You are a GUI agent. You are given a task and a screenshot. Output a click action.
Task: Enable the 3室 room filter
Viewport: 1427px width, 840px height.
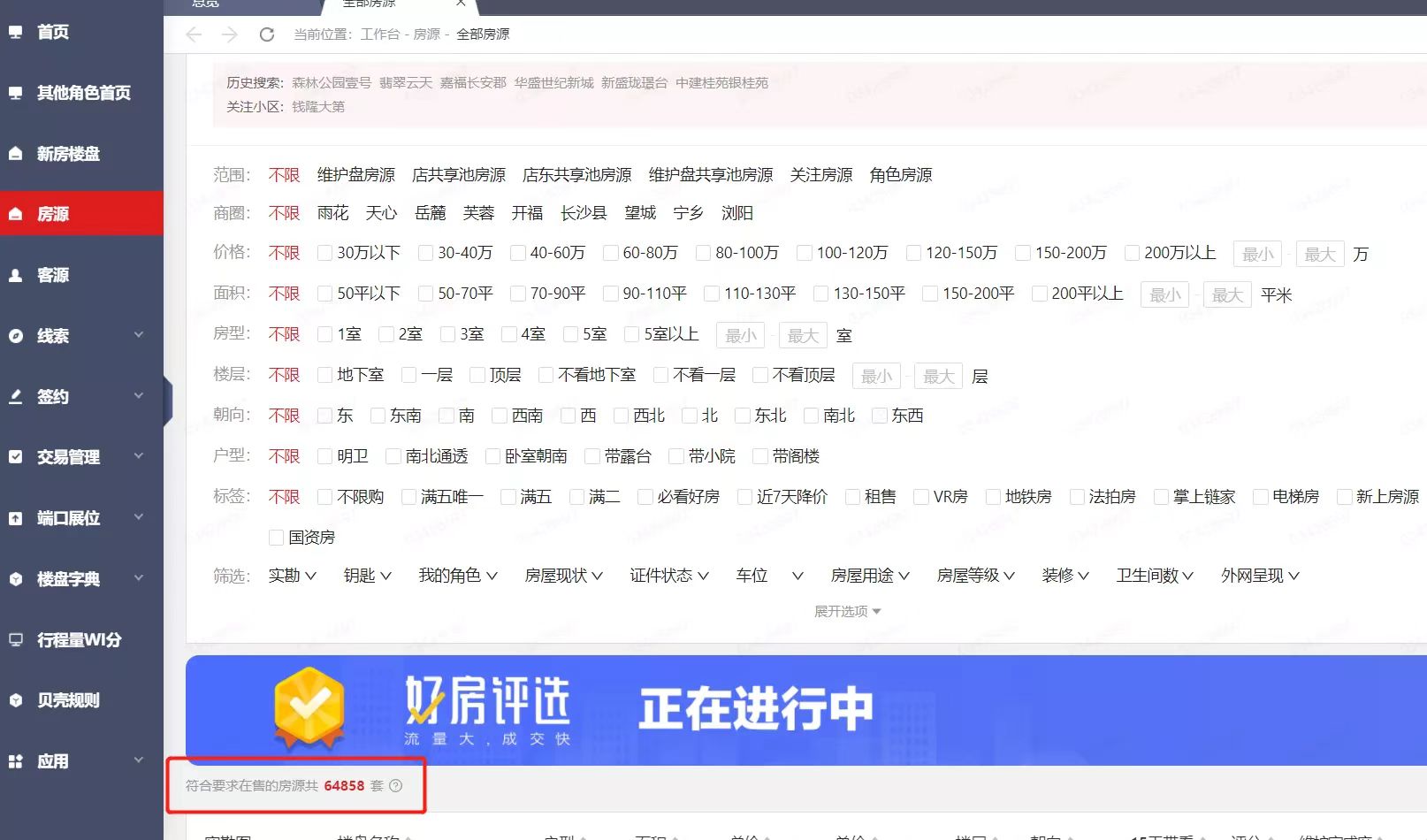click(x=447, y=334)
